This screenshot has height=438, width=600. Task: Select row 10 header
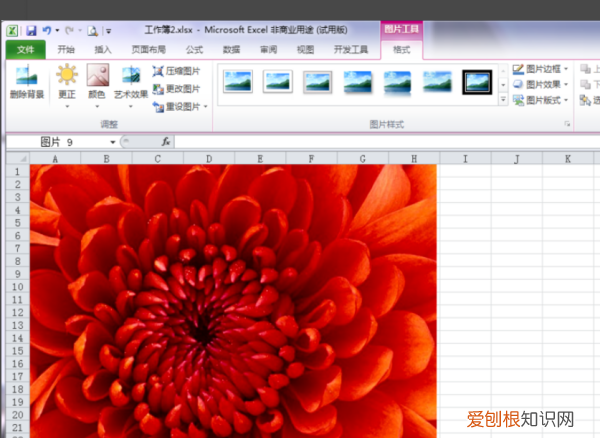click(x=18, y=287)
